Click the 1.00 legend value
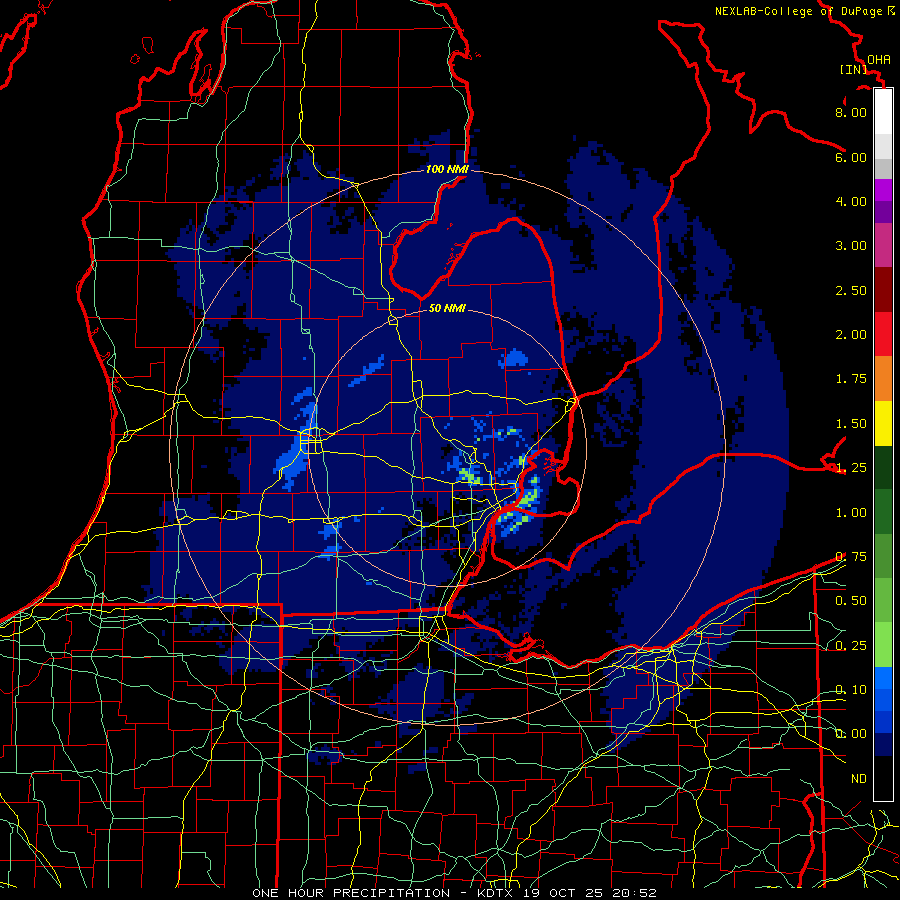900x900 pixels. click(x=851, y=513)
